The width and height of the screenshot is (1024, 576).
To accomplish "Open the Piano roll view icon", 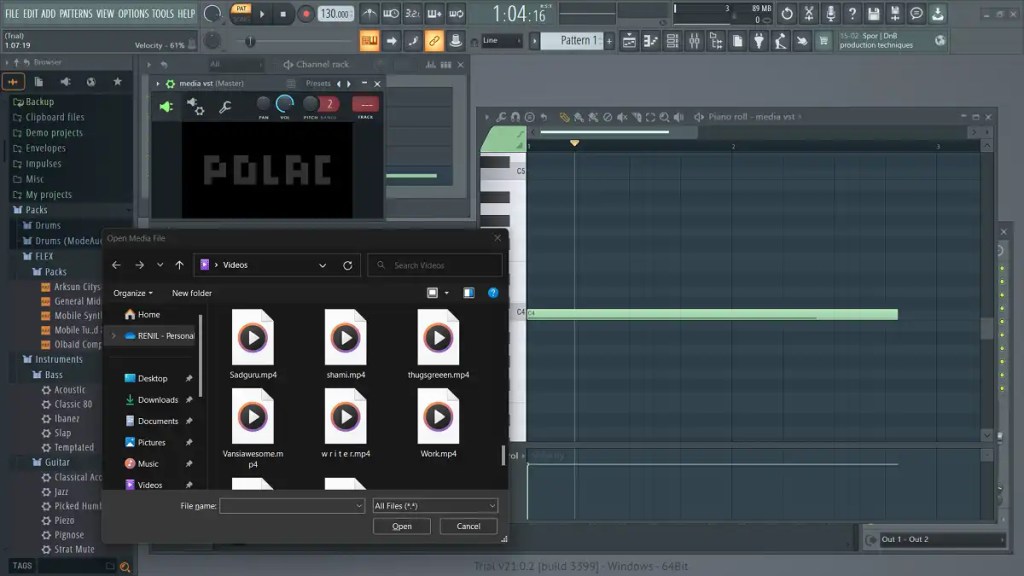I will coord(650,41).
